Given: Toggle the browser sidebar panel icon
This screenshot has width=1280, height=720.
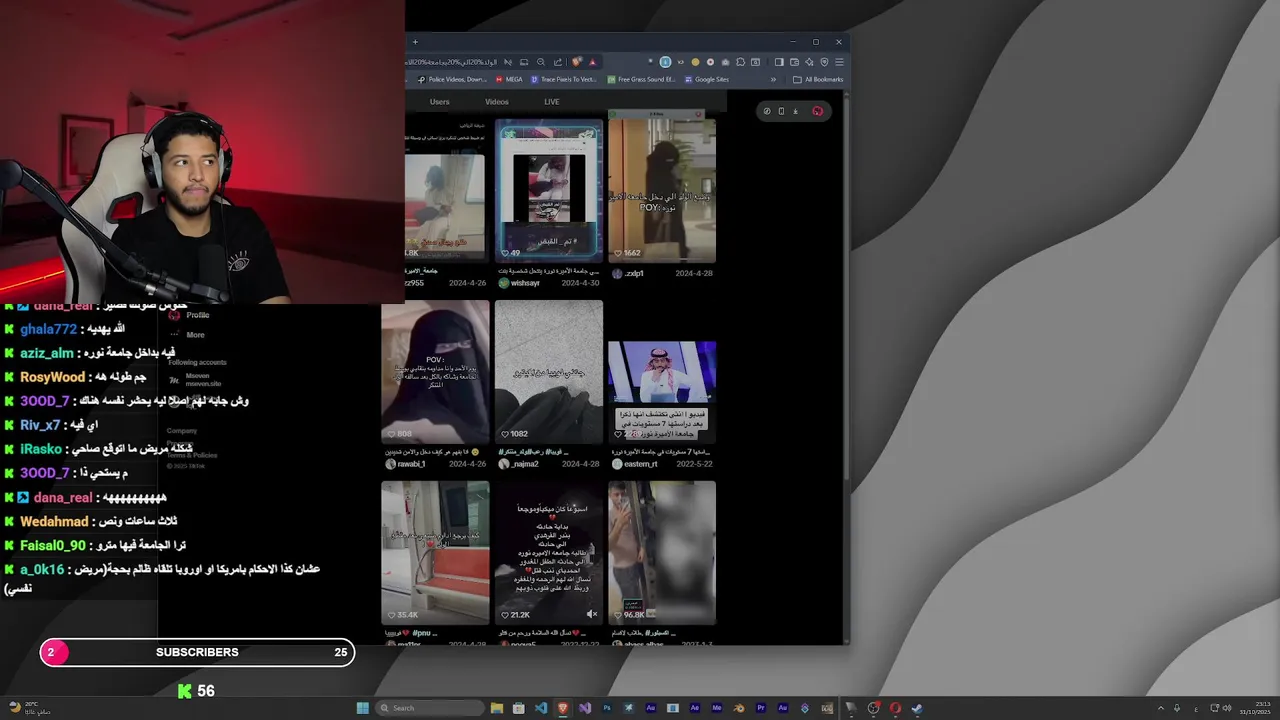Looking at the screenshot, I should 779,62.
